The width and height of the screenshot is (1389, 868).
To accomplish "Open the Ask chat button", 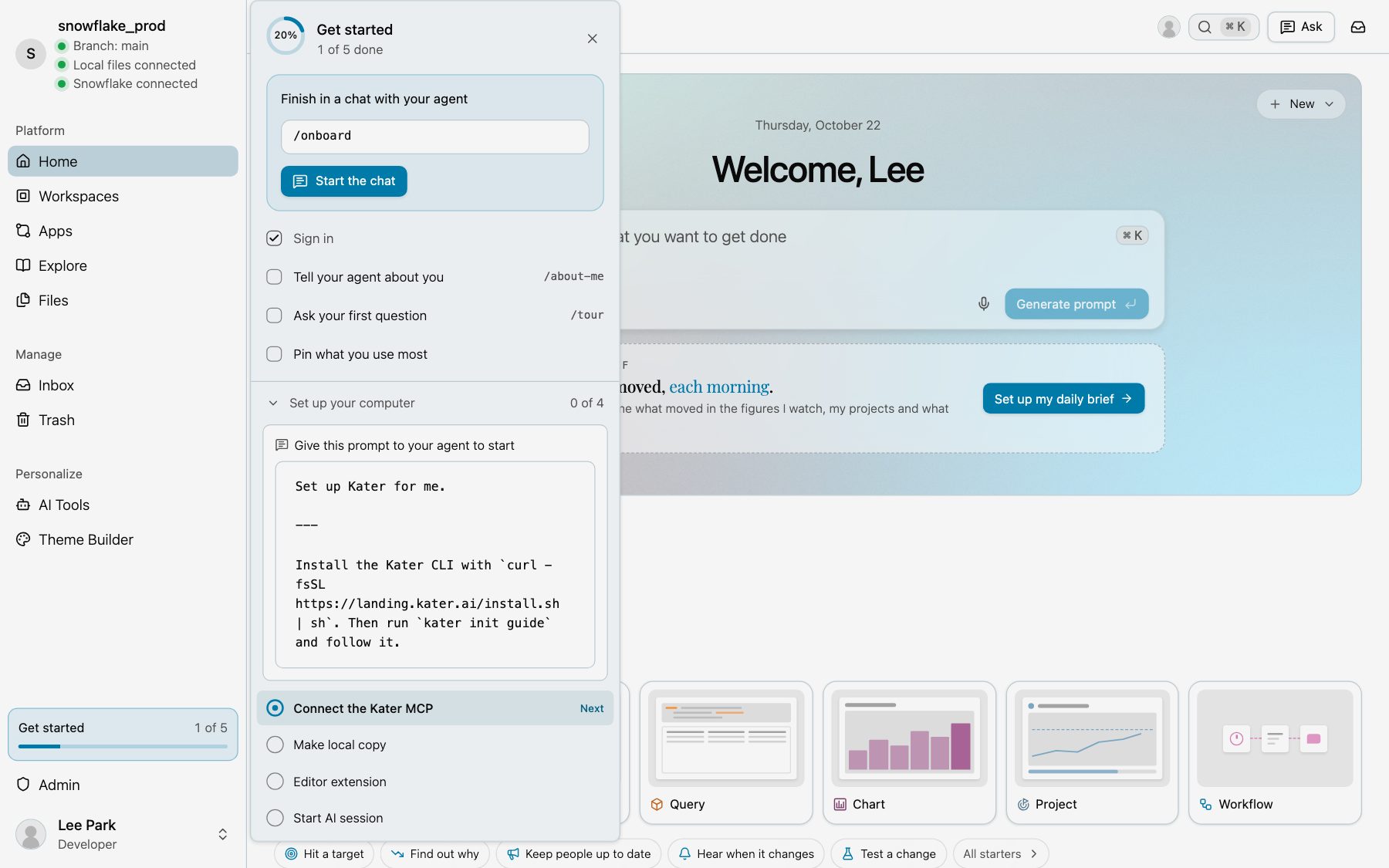I will [1301, 27].
